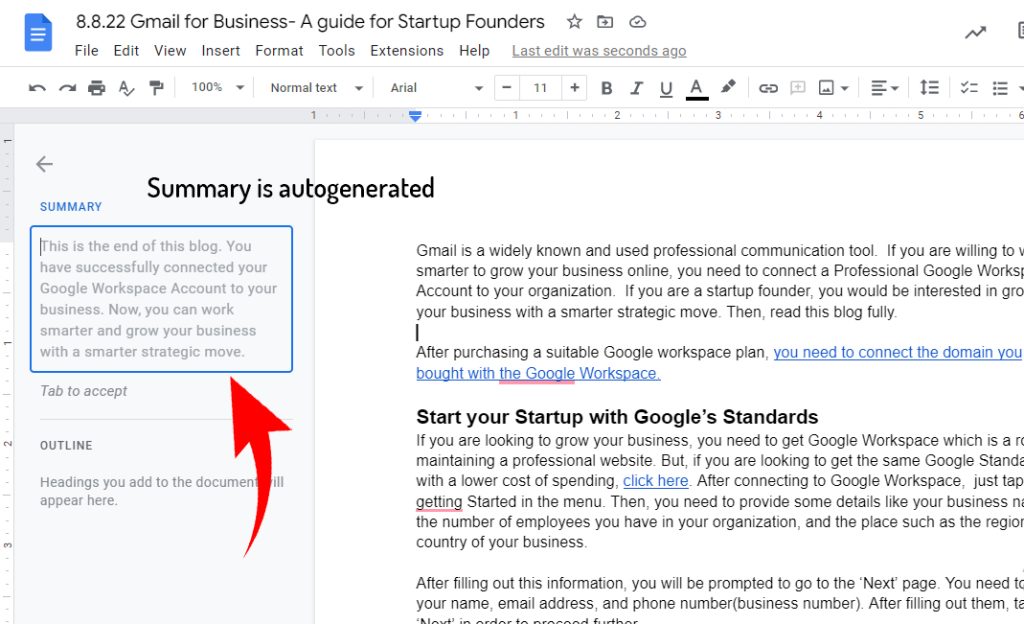The image size is (1024, 624).
Task: Open the Arial font dropdown
Action: tap(436, 87)
